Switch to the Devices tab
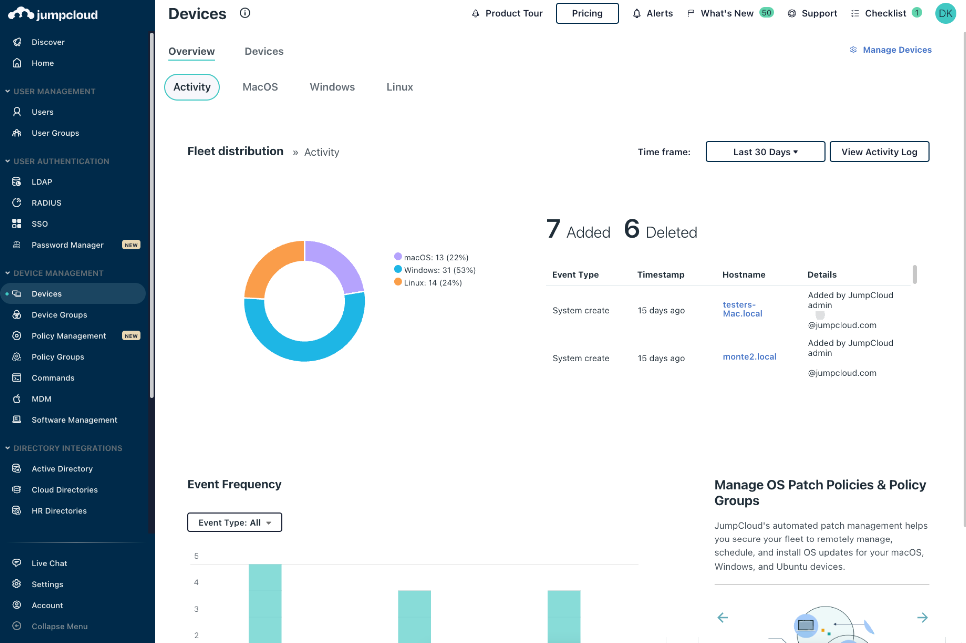The width and height of the screenshot is (966, 643). (263, 51)
